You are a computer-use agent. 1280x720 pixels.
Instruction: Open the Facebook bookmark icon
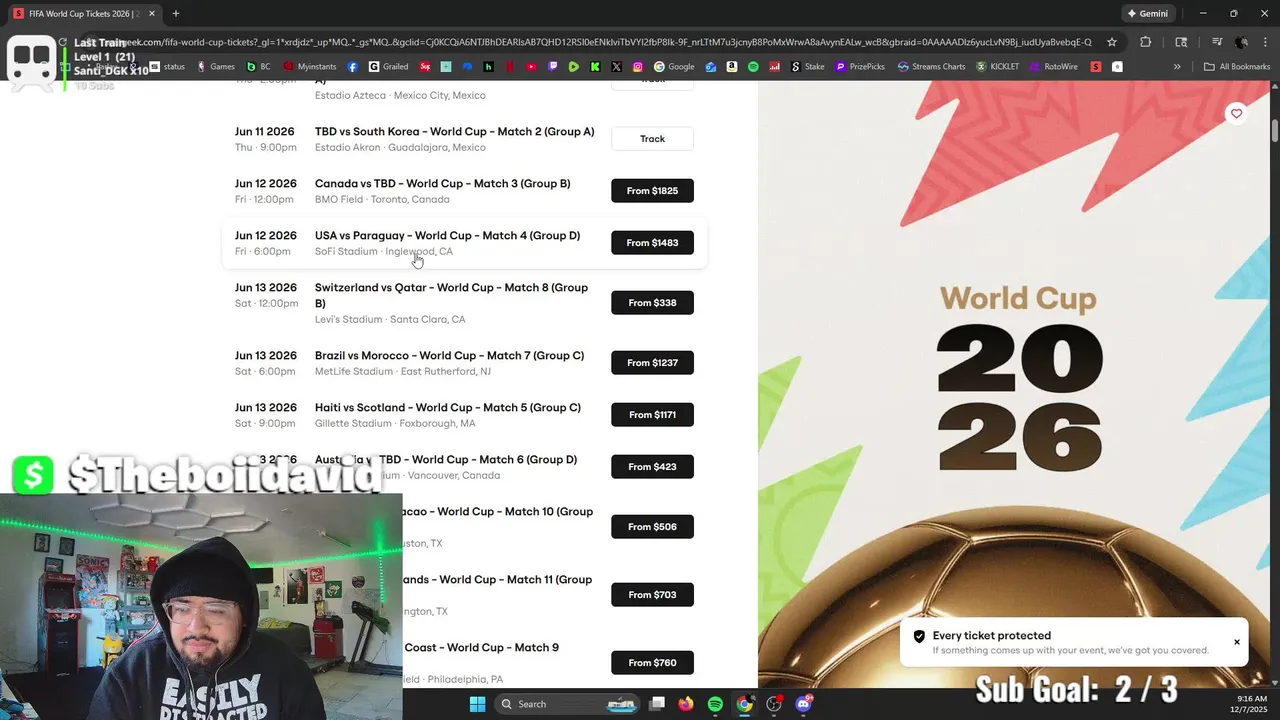353,67
